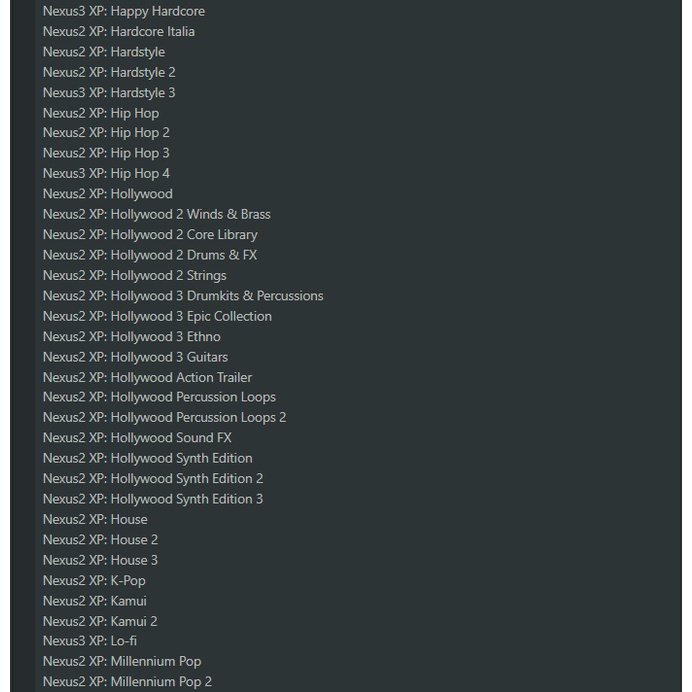Viewport: 692px width, 692px height.
Task: Select Hollywood 2 Core Library
Action: pos(150,234)
